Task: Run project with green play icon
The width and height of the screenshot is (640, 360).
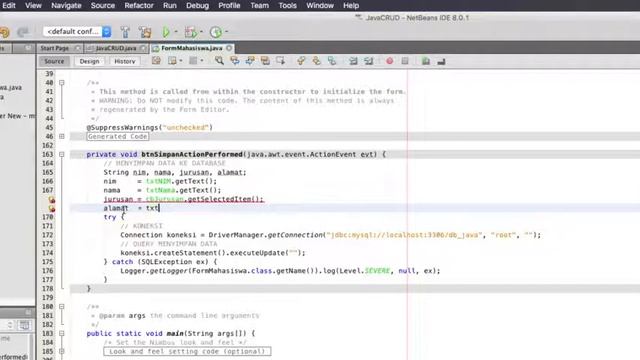Action: tap(166, 32)
